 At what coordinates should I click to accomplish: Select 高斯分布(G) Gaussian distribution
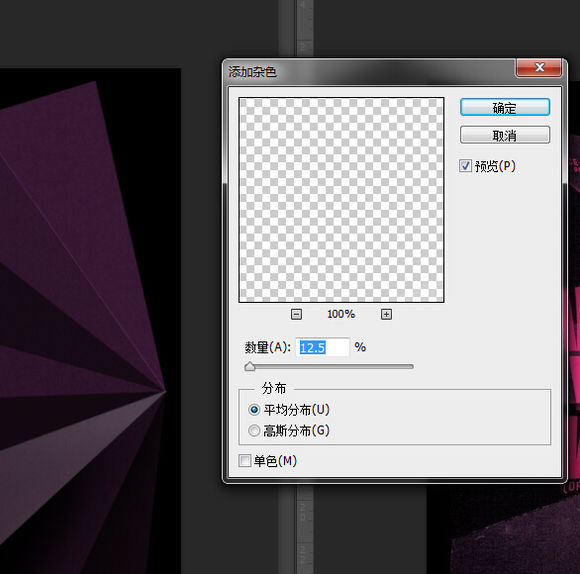coord(254,430)
